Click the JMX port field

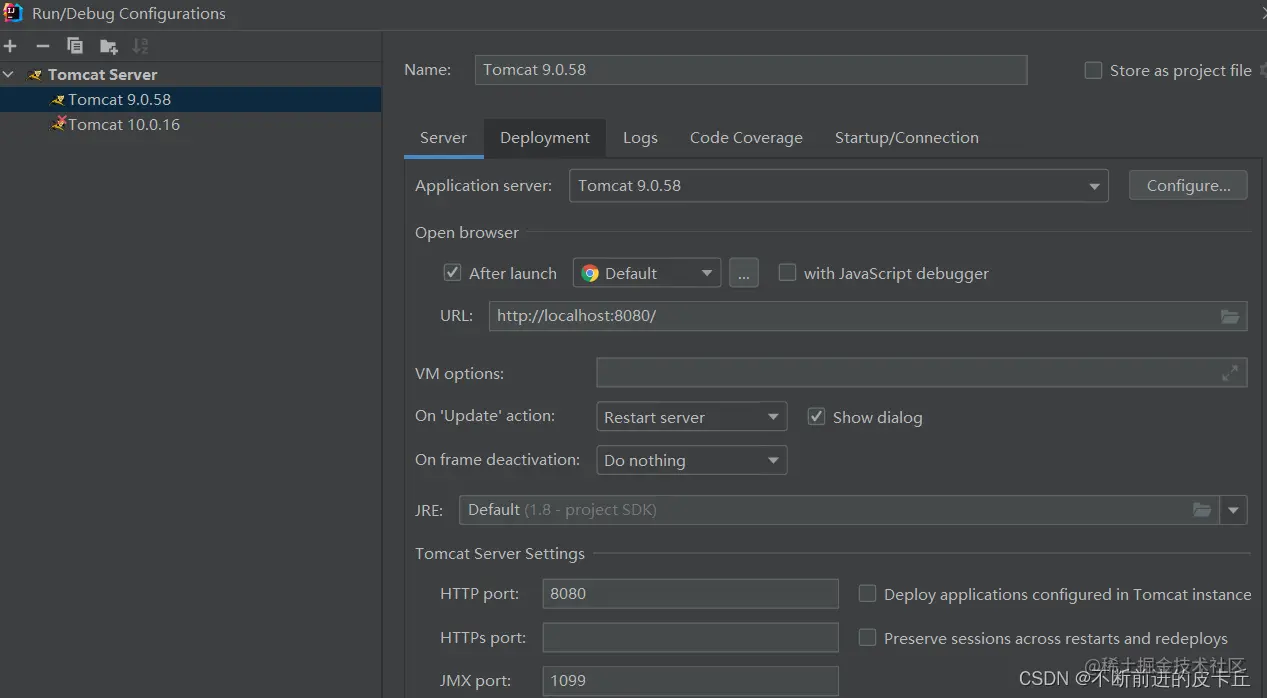(690, 681)
